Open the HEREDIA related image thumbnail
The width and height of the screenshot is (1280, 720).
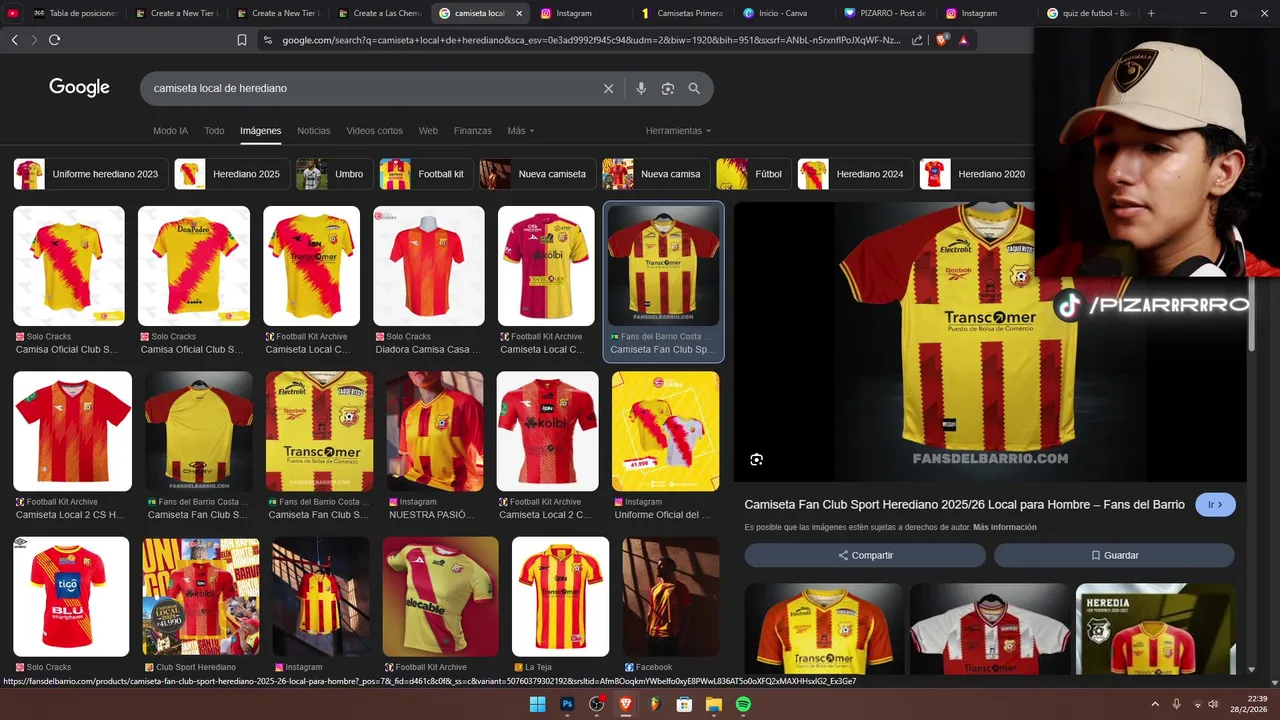(x=1155, y=628)
